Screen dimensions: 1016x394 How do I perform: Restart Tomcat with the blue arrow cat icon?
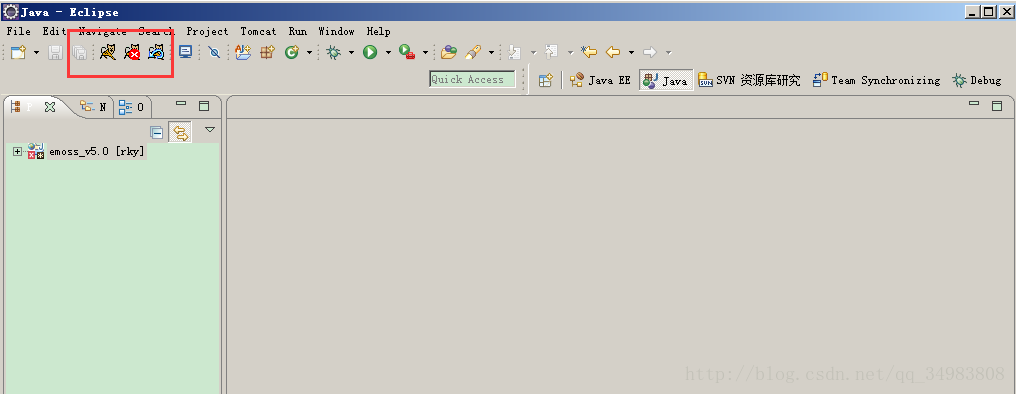[x=156, y=52]
